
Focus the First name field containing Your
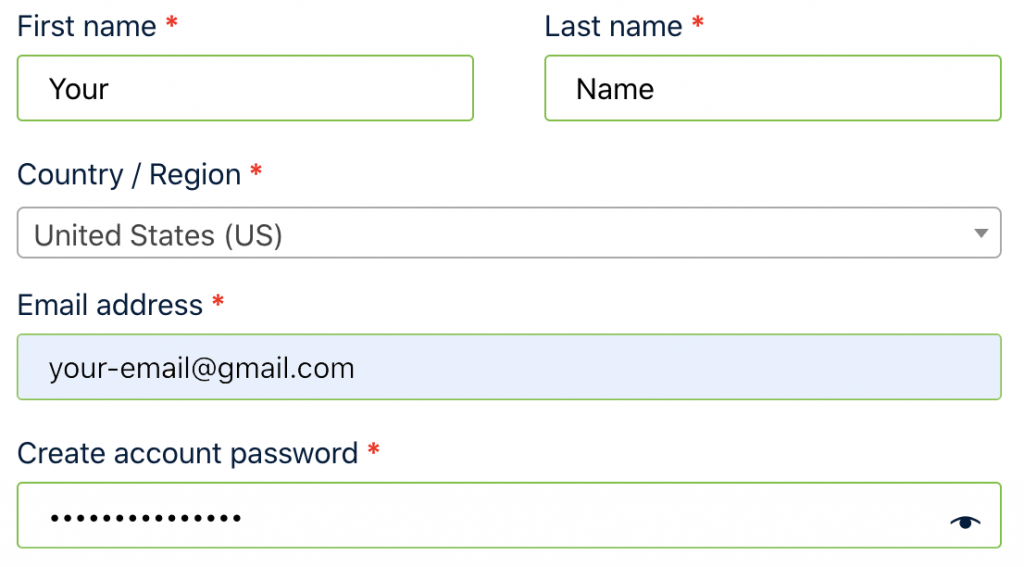(245, 88)
